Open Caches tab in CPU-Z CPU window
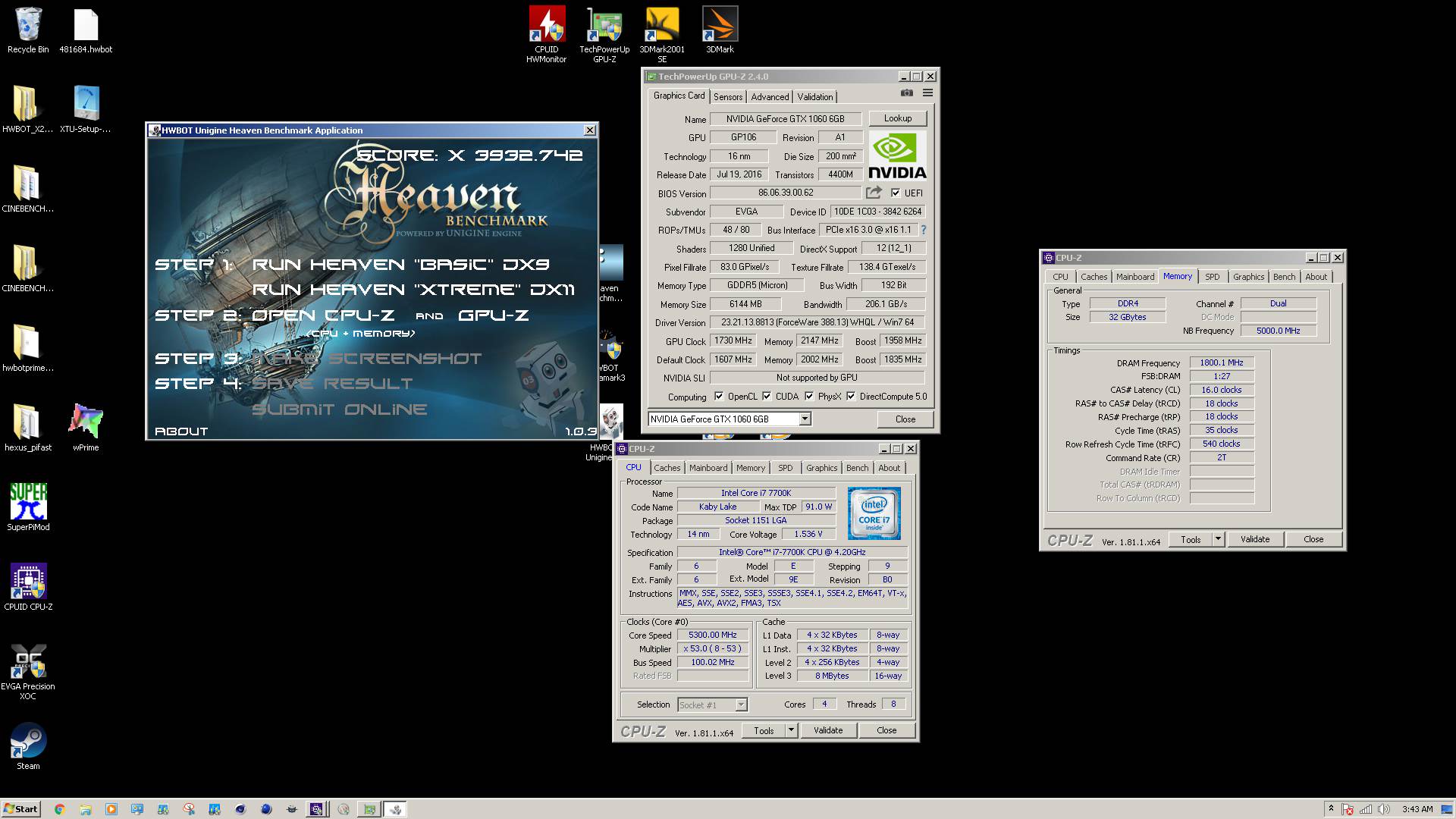The height and width of the screenshot is (819, 1456). pos(667,468)
